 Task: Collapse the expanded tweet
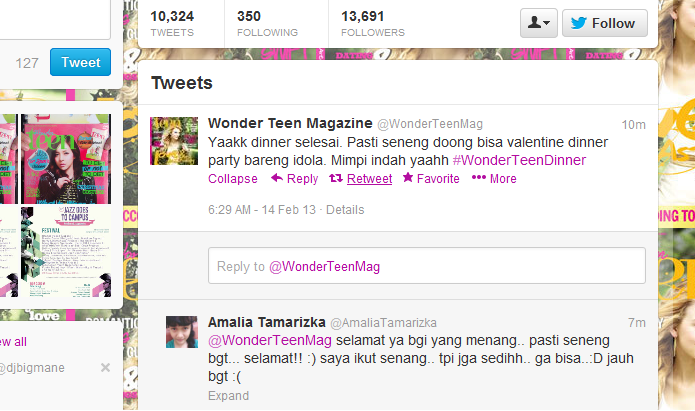click(233, 179)
